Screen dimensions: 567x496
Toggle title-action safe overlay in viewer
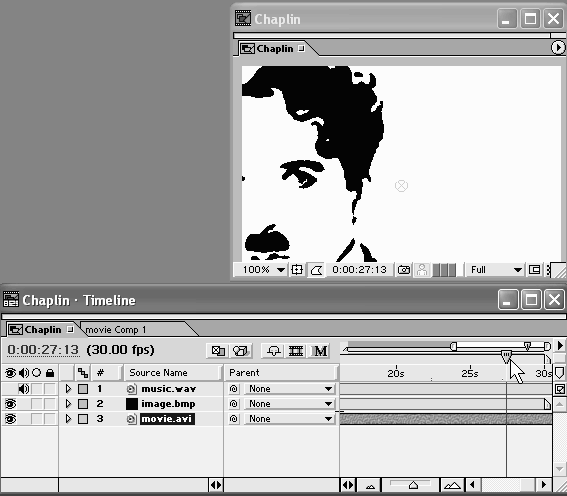(297, 270)
